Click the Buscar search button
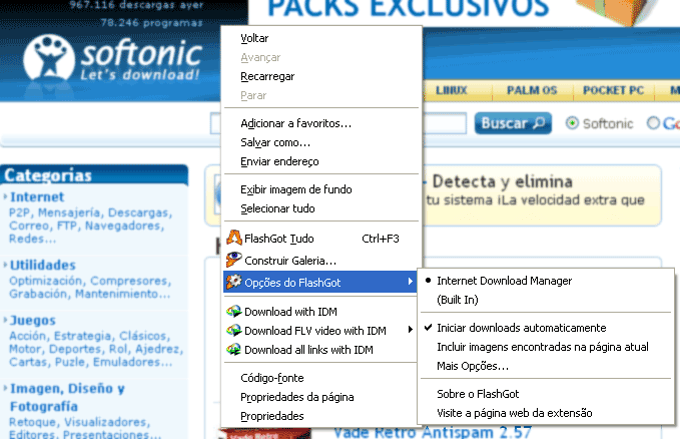Viewport: 680px width, 439px height. click(513, 123)
